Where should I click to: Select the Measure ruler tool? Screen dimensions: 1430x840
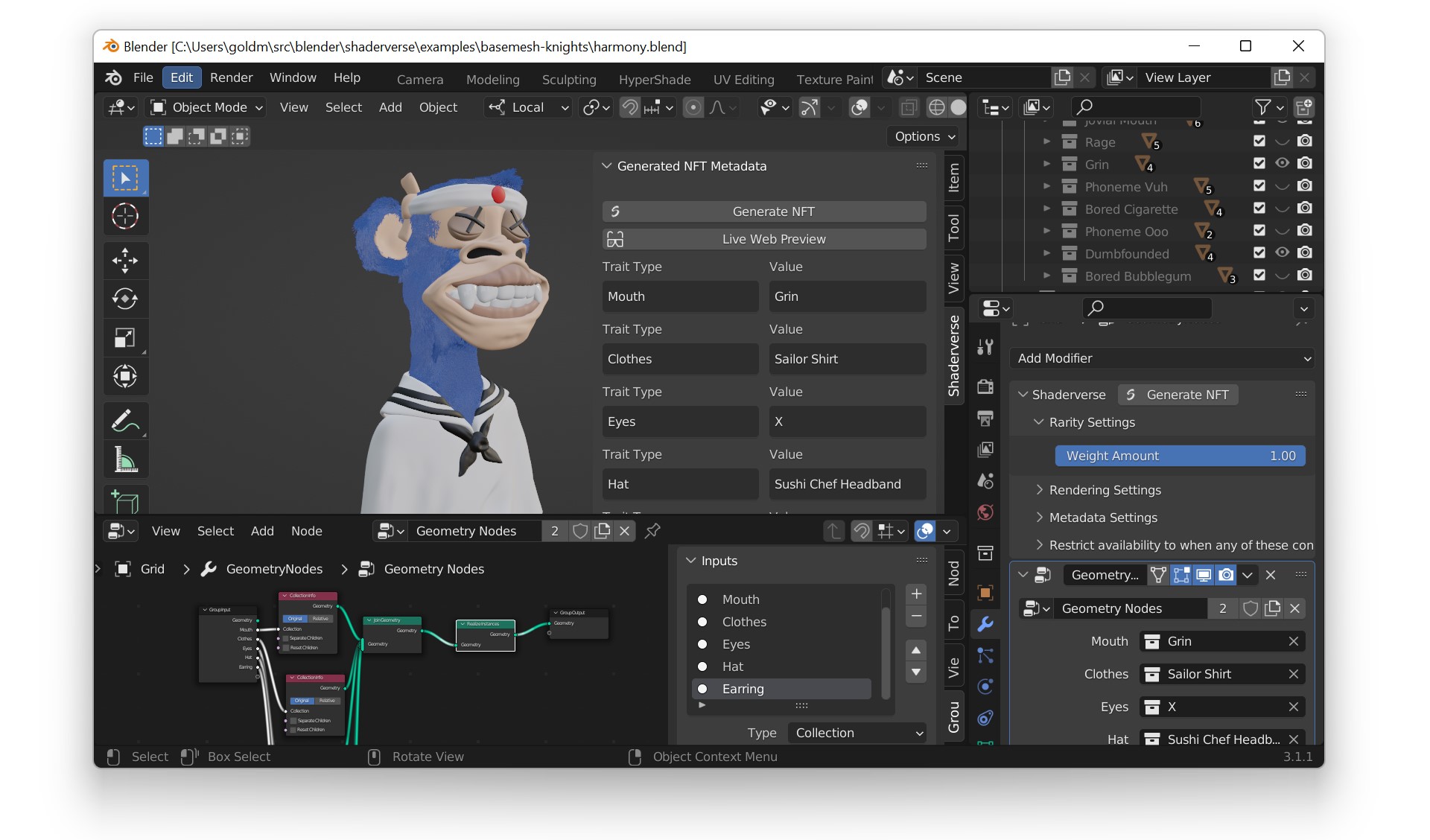tap(125, 459)
